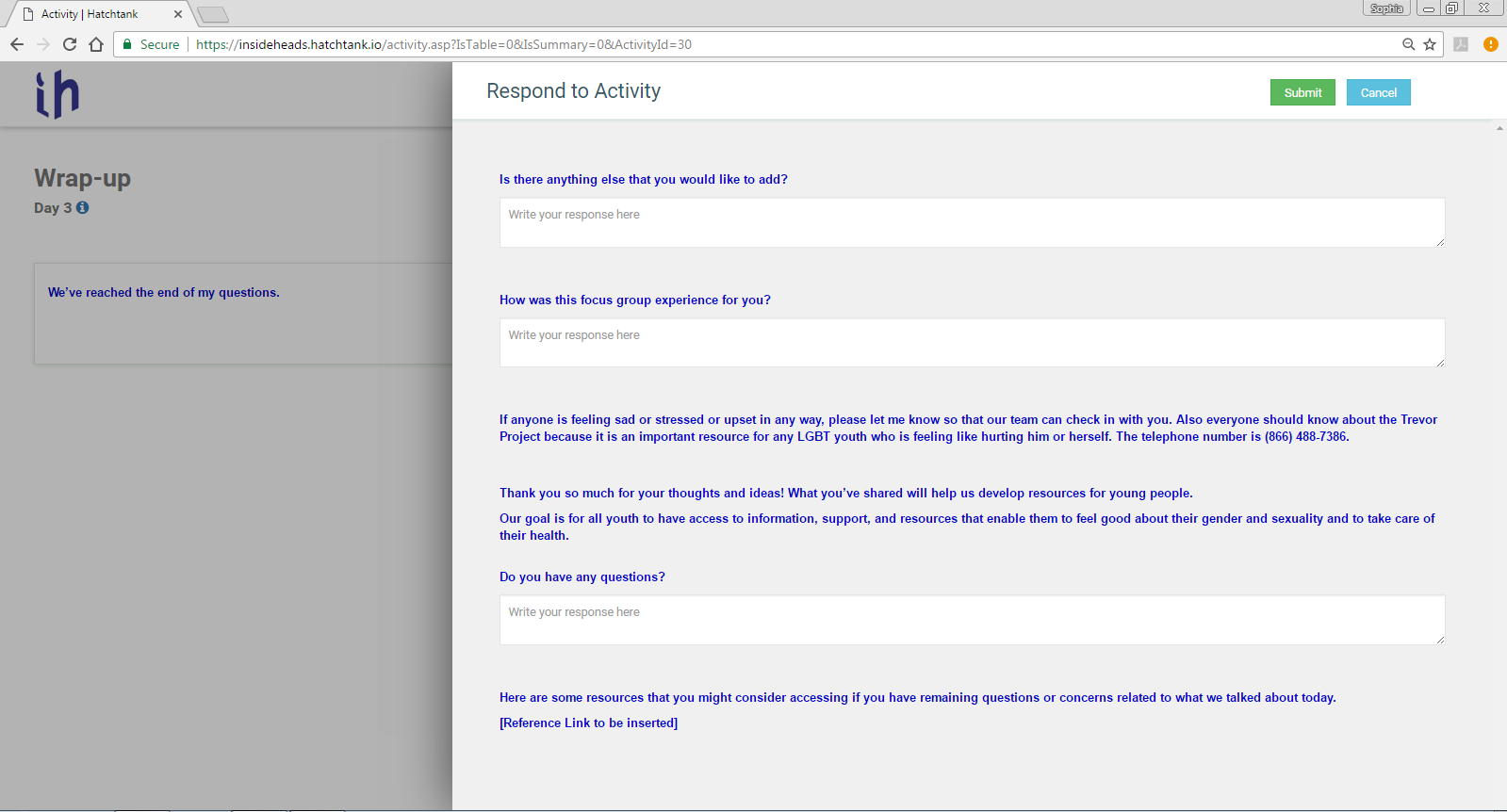
Task: Click the green Secure padlock icon
Action: (x=128, y=44)
